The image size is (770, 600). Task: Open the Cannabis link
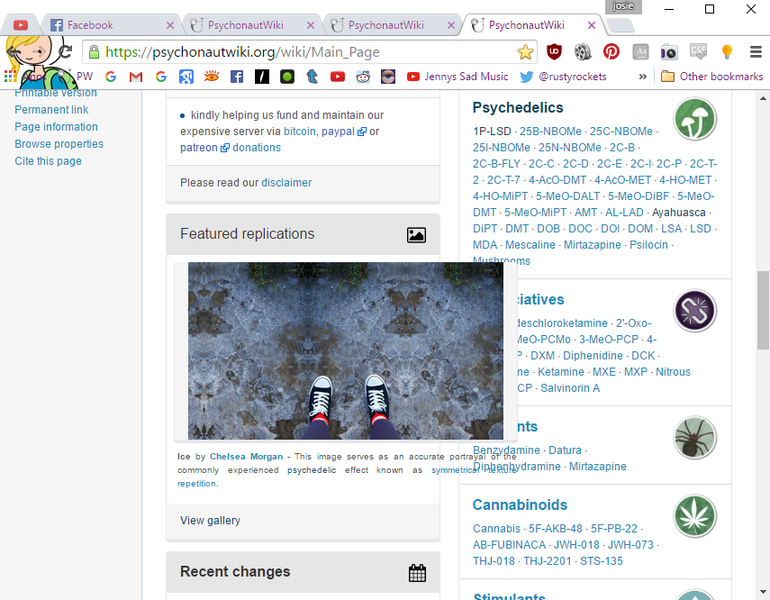[496, 529]
